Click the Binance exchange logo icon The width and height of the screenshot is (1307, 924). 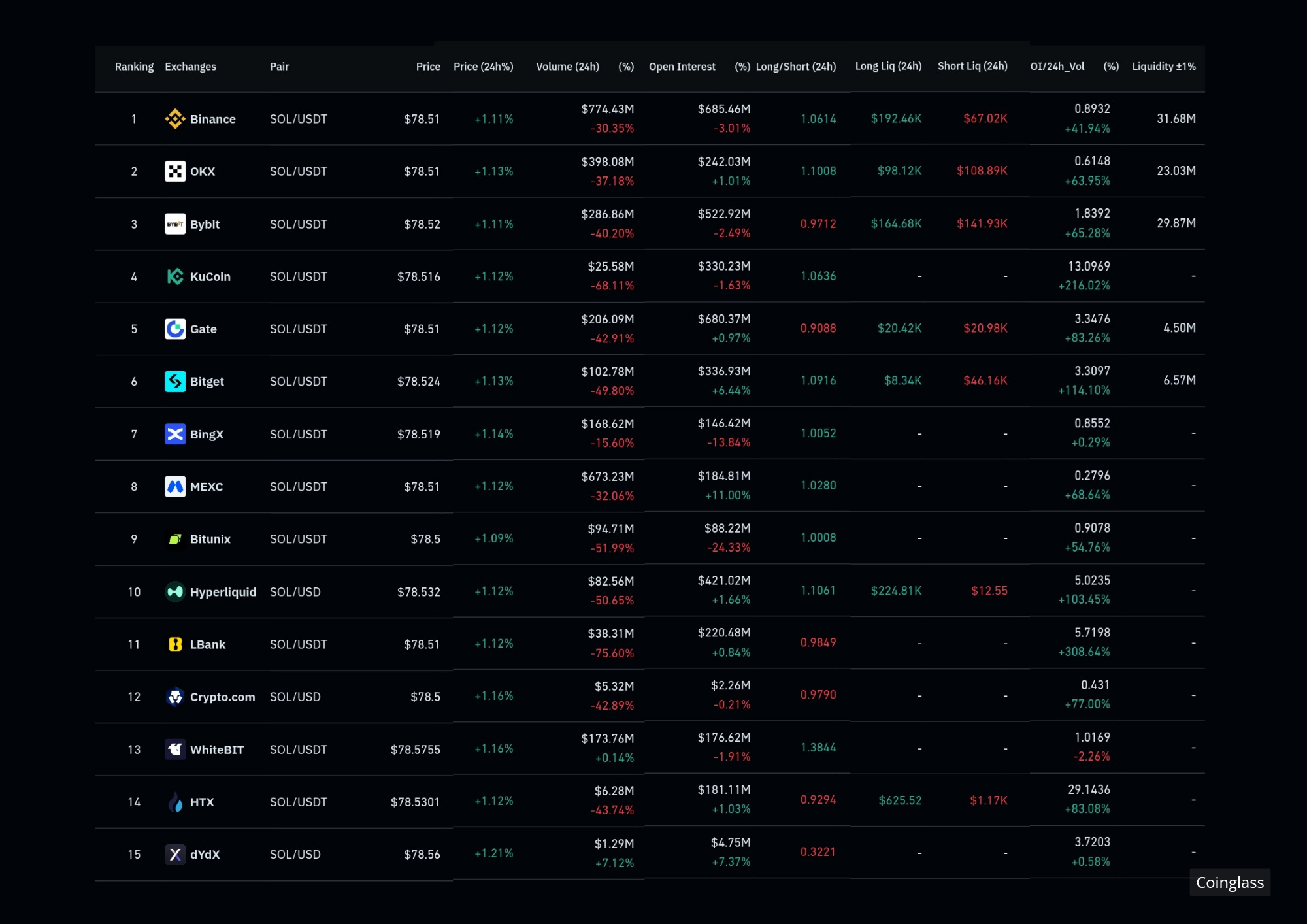[x=175, y=119]
